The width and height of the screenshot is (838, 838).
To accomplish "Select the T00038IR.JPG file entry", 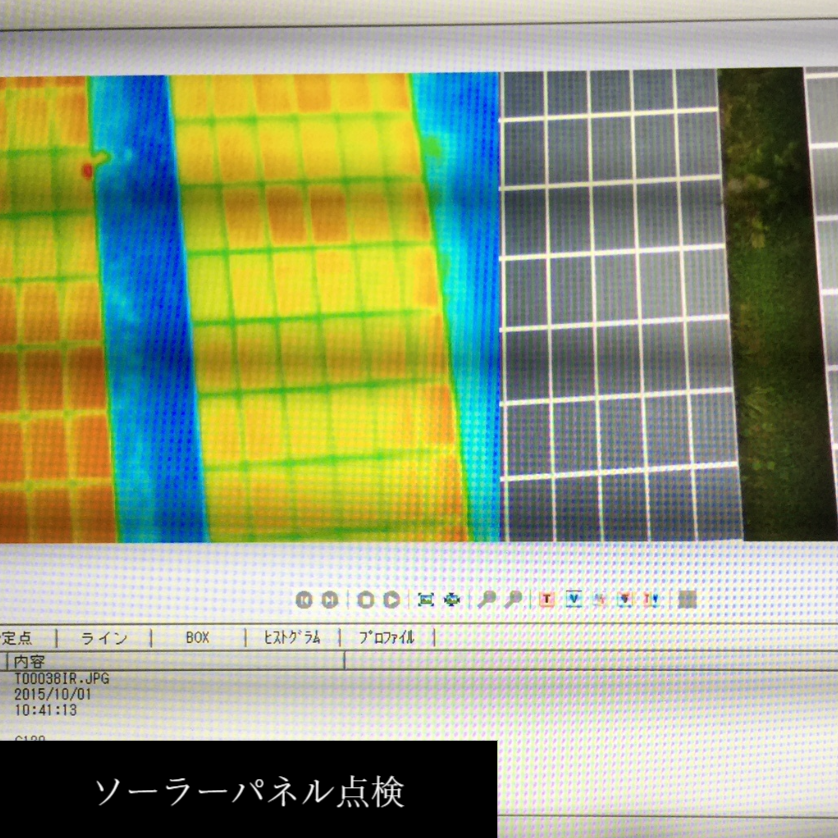I will click(x=62, y=678).
